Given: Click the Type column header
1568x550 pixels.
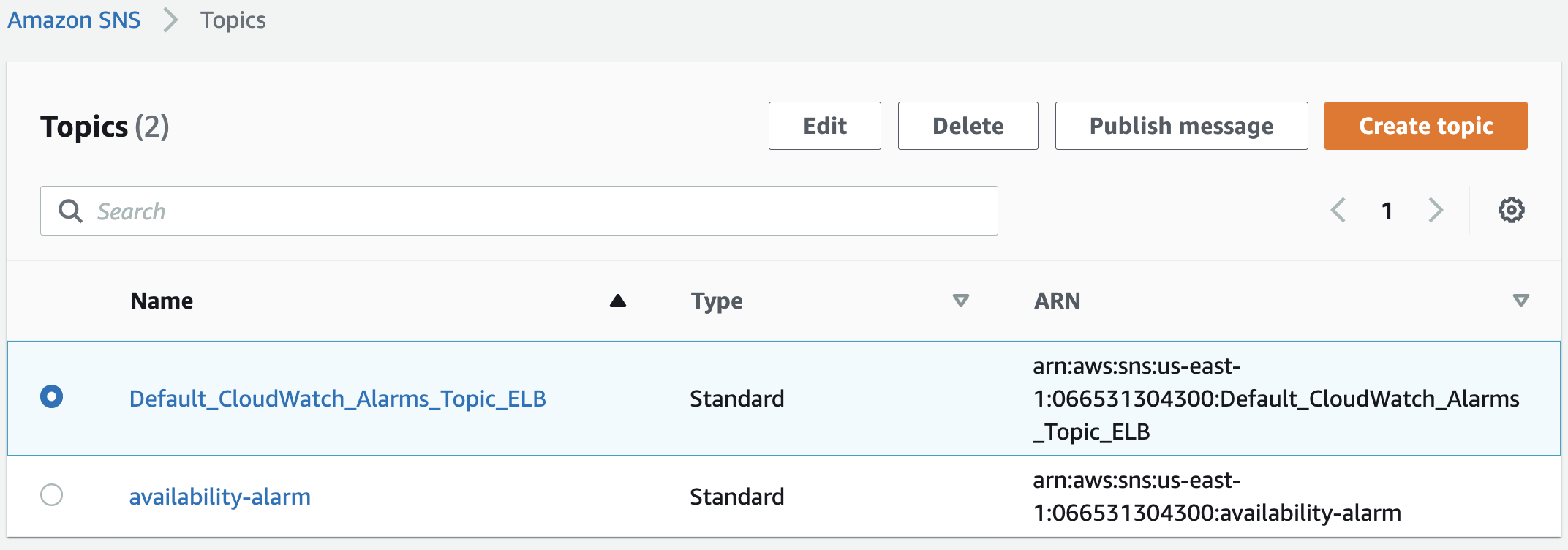Looking at the screenshot, I should (717, 301).
